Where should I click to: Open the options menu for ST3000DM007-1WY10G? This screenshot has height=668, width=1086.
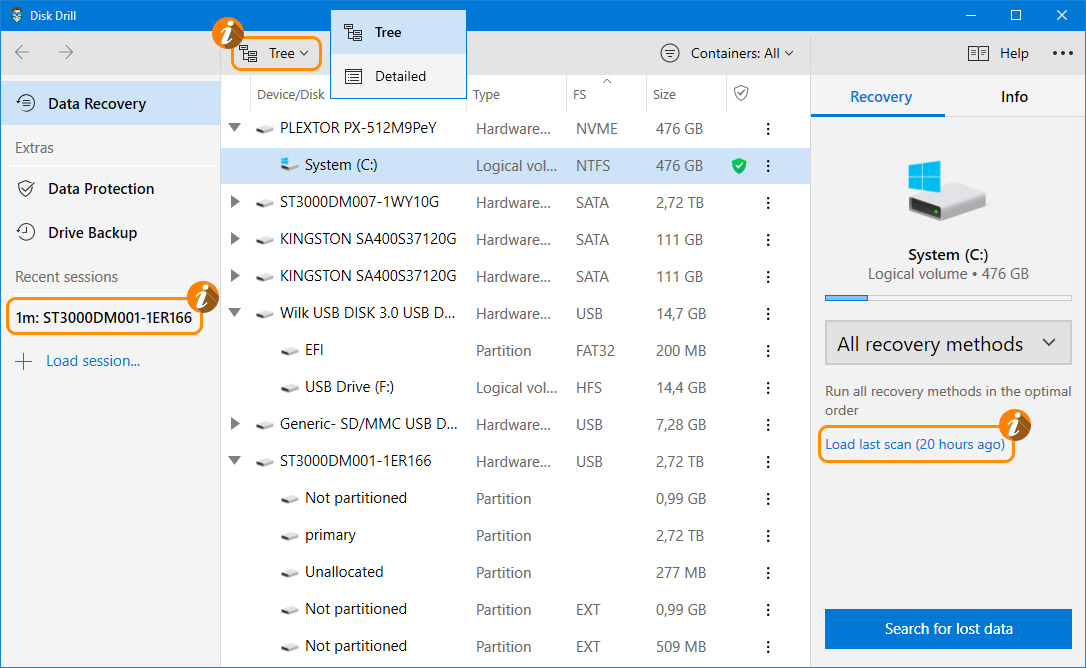tap(768, 203)
